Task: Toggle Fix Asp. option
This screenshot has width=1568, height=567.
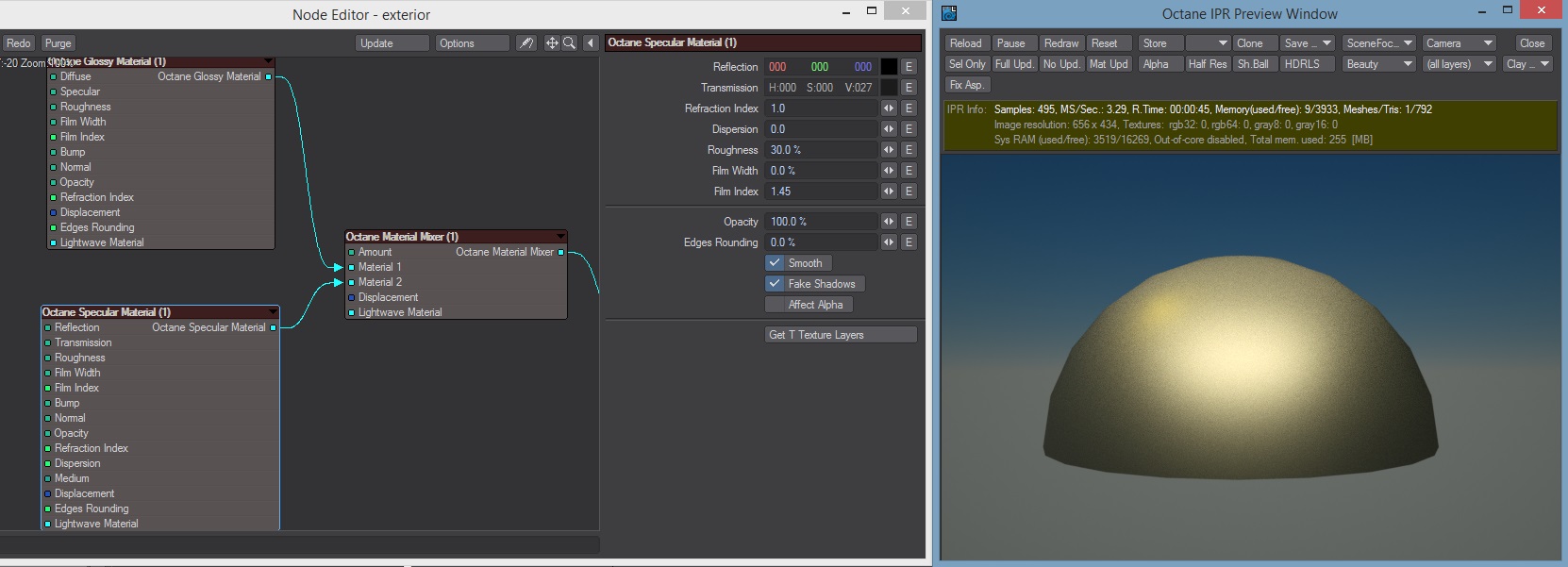Action: pos(967,85)
